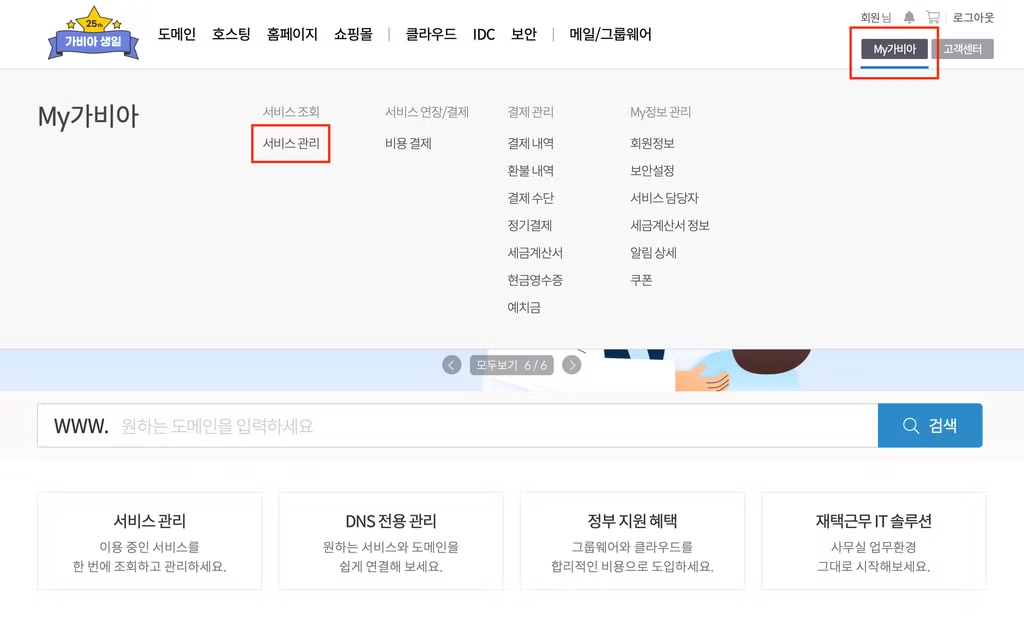Image resolution: width=1024 pixels, height=618 pixels.
Task: Open the 도메인 top navigation menu
Action: (177, 34)
